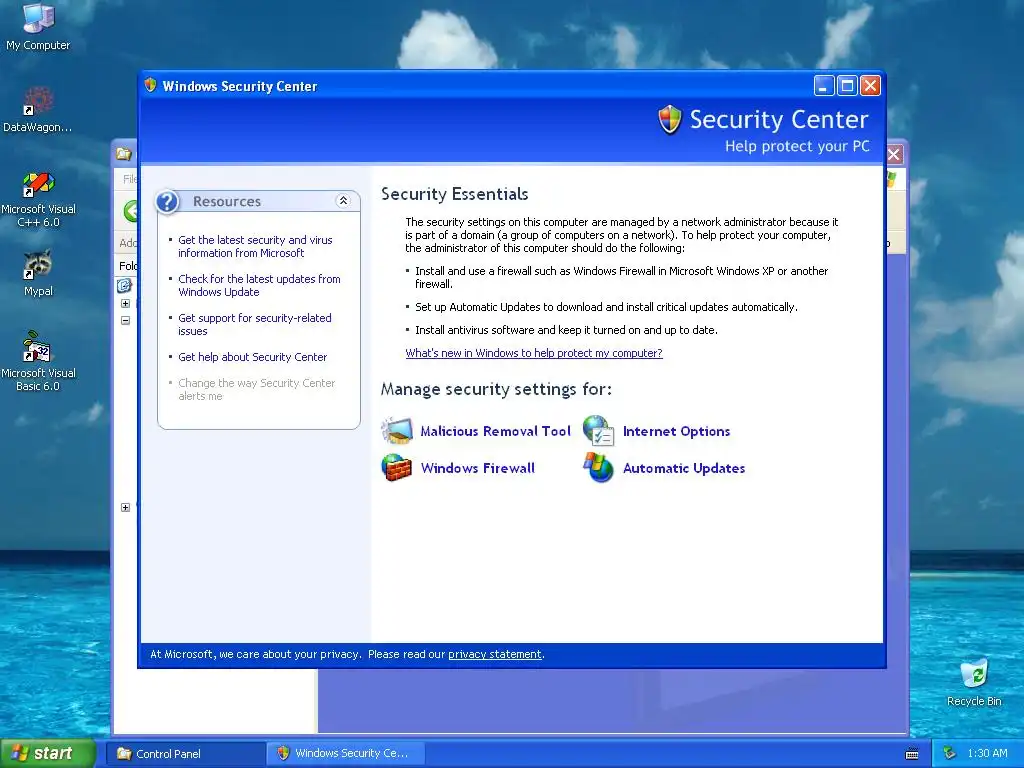Screen dimensions: 1024x768
Task: Click Change the way Security Center alerts me
Action: click(x=257, y=389)
